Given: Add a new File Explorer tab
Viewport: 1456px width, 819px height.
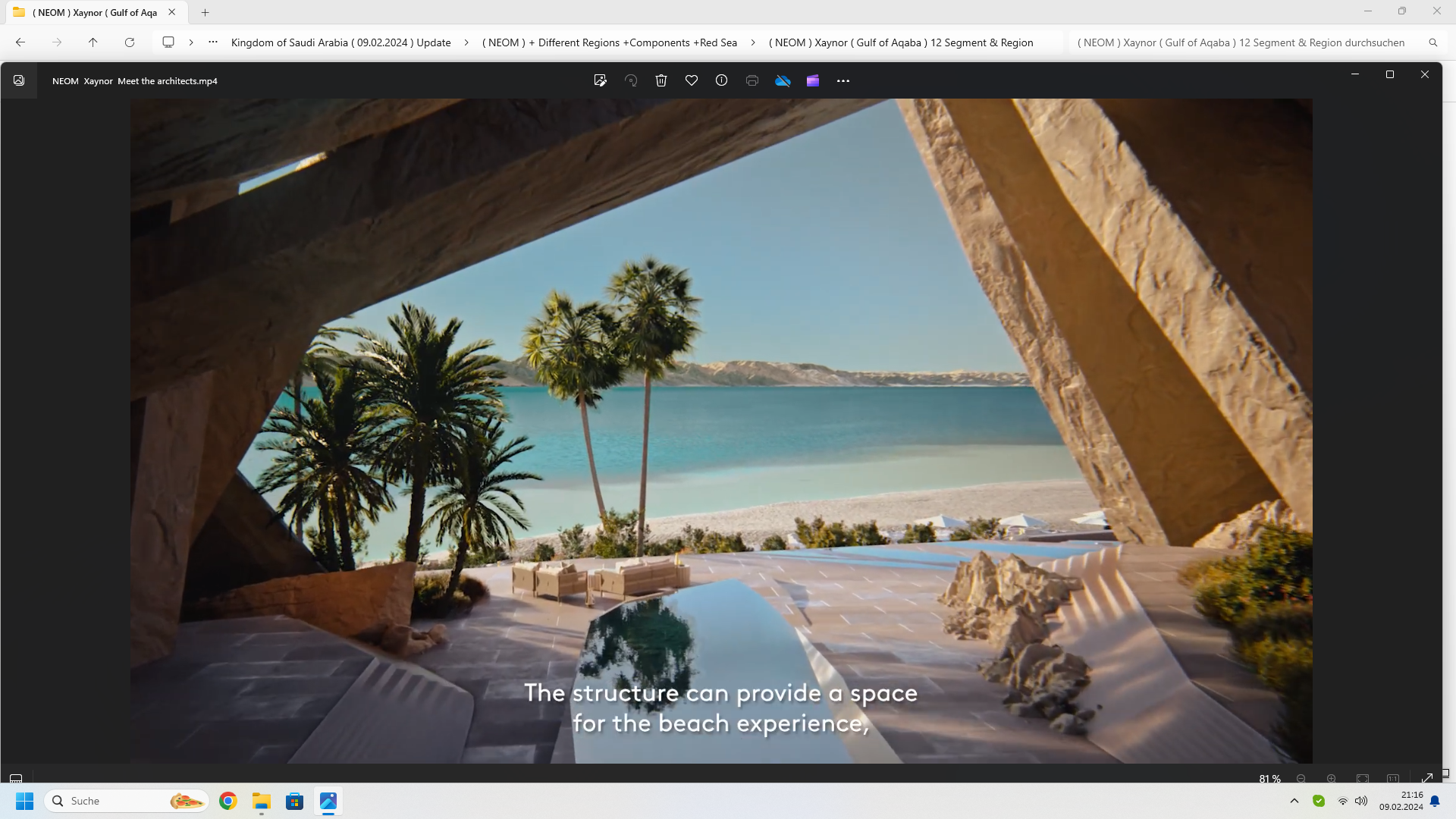Looking at the screenshot, I should coord(205,12).
